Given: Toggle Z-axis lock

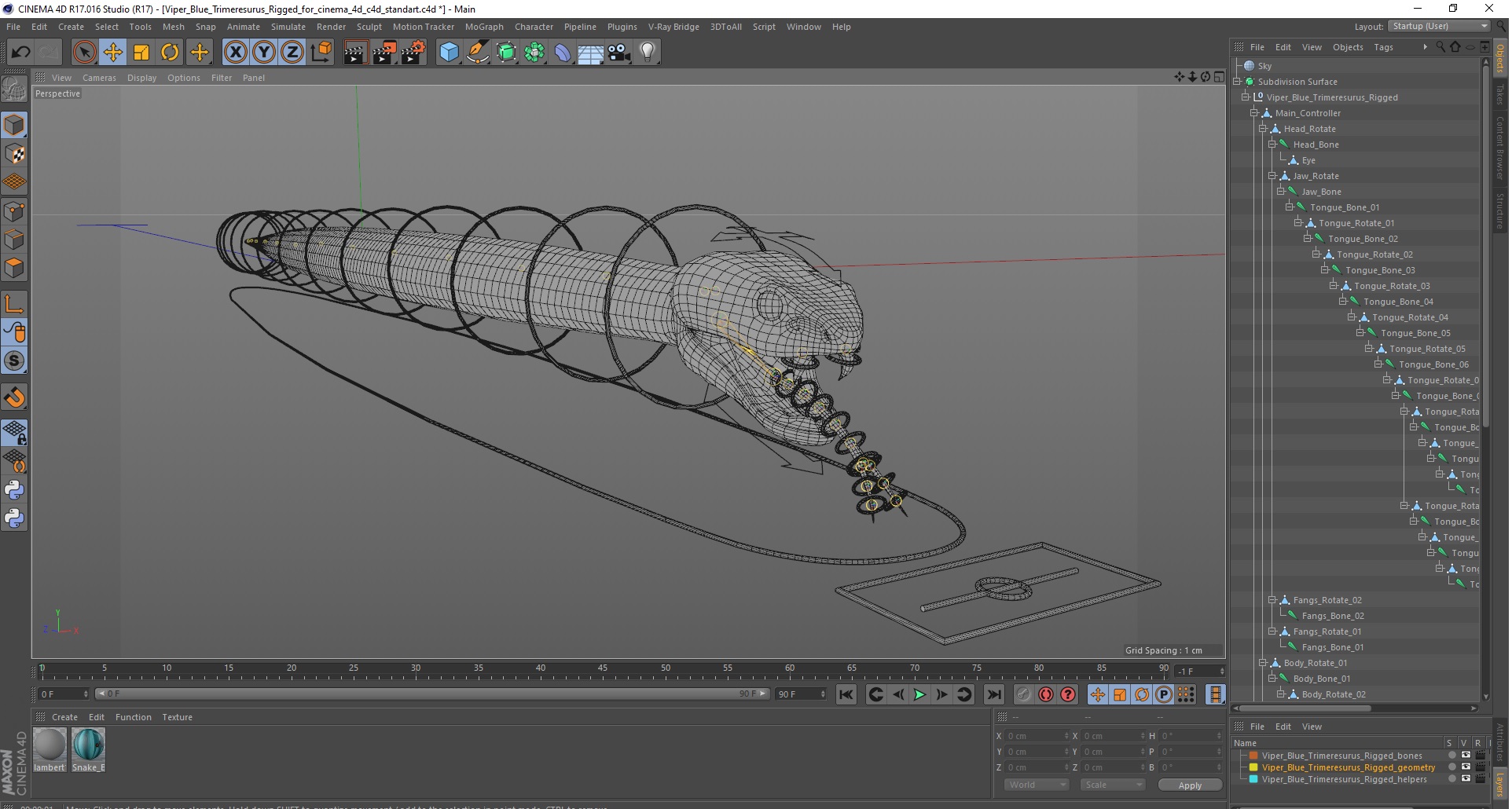Looking at the screenshot, I should [292, 53].
